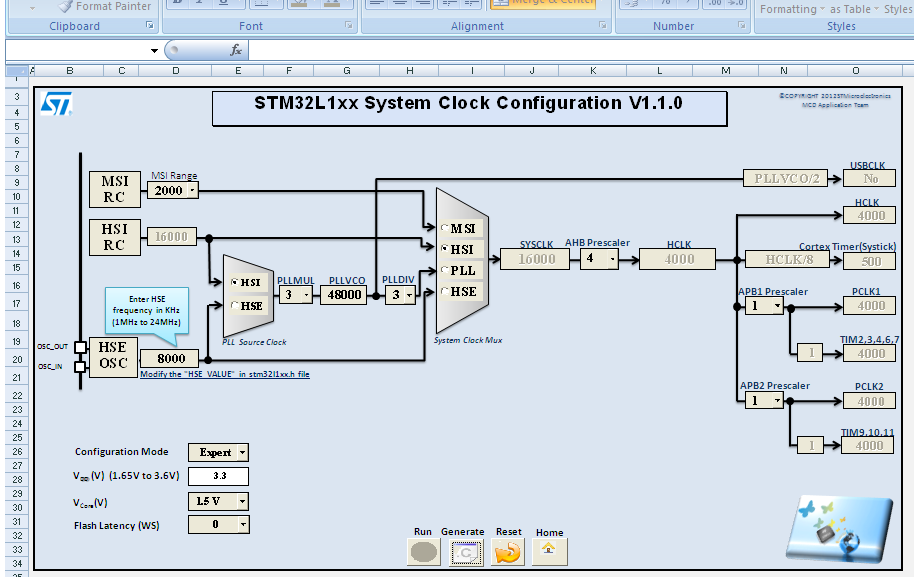
Task: Open the Configuration Mode dropdown
Action: pyautogui.click(x=242, y=452)
